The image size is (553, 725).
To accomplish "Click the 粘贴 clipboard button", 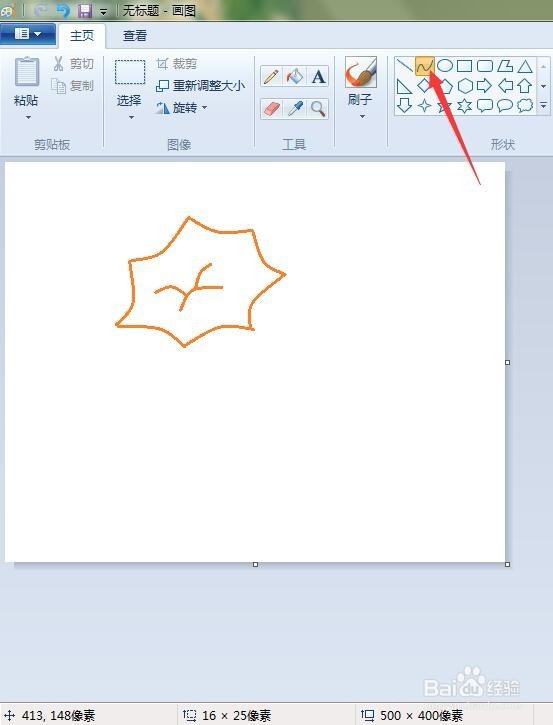I will 26,81.
